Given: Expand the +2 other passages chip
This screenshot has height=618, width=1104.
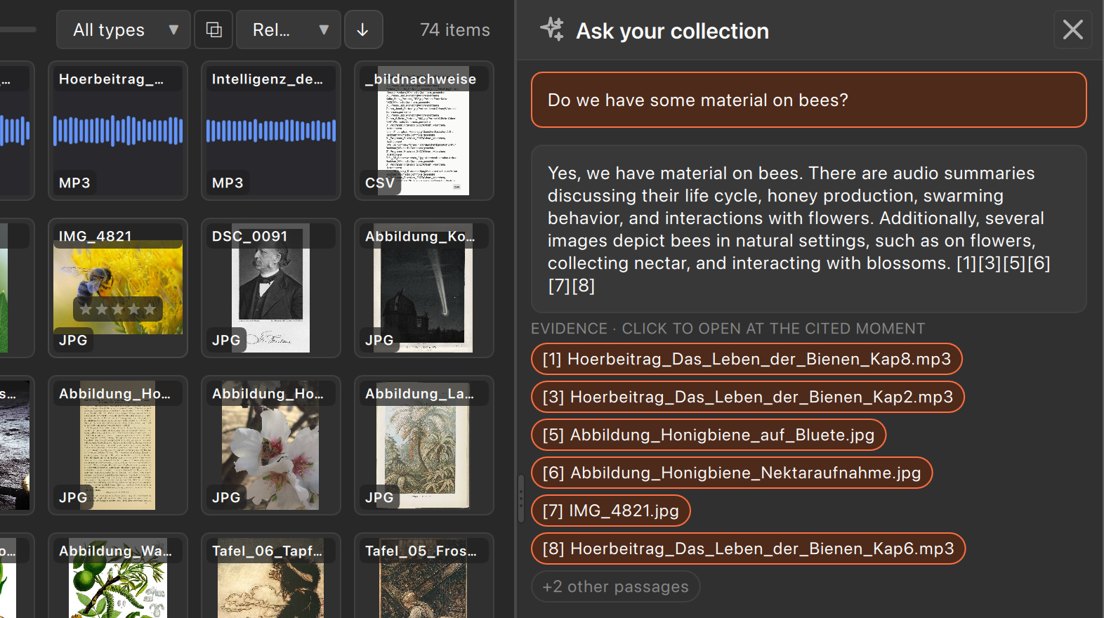Looking at the screenshot, I should [615, 586].
